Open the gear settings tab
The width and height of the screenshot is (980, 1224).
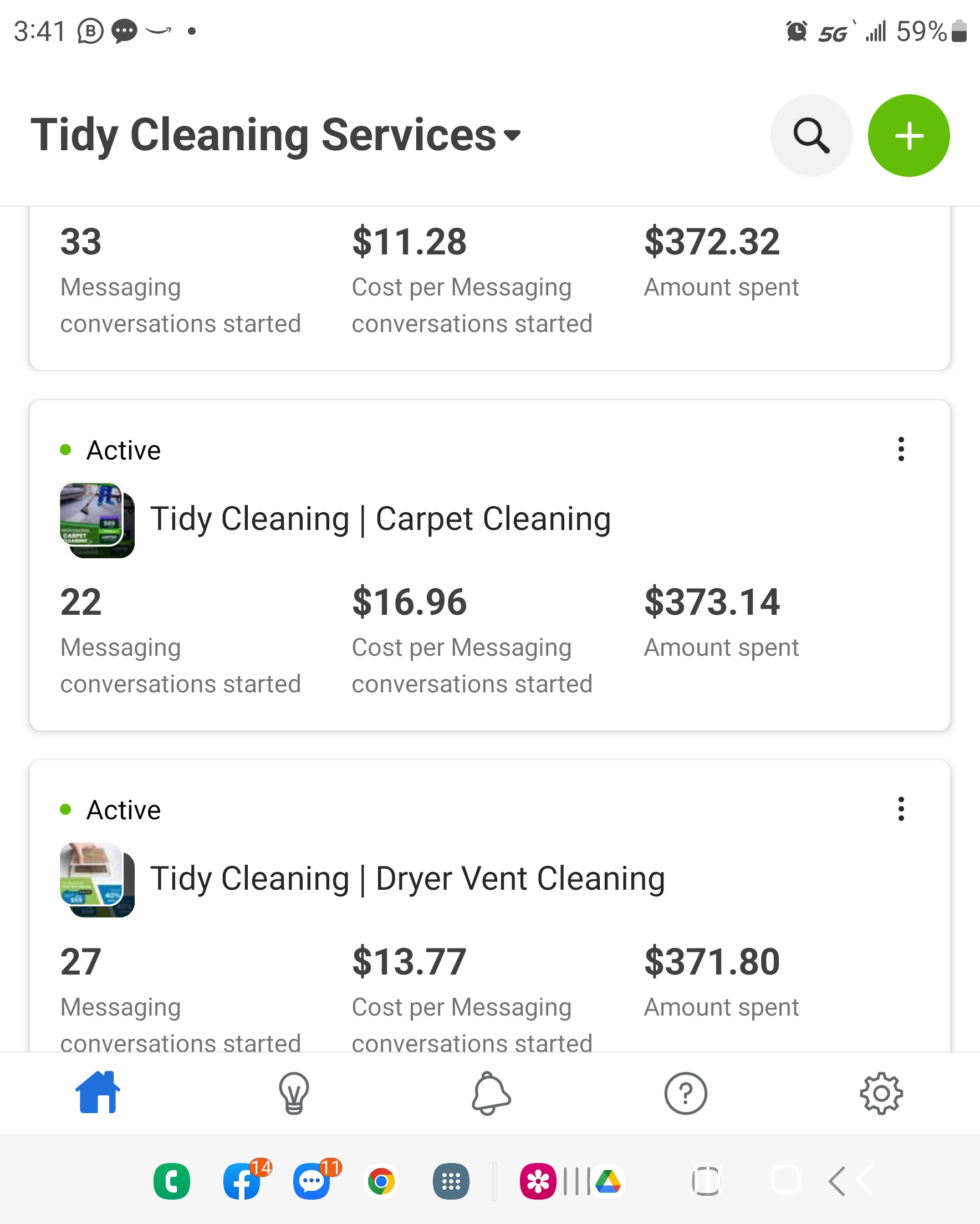click(x=881, y=1093)
